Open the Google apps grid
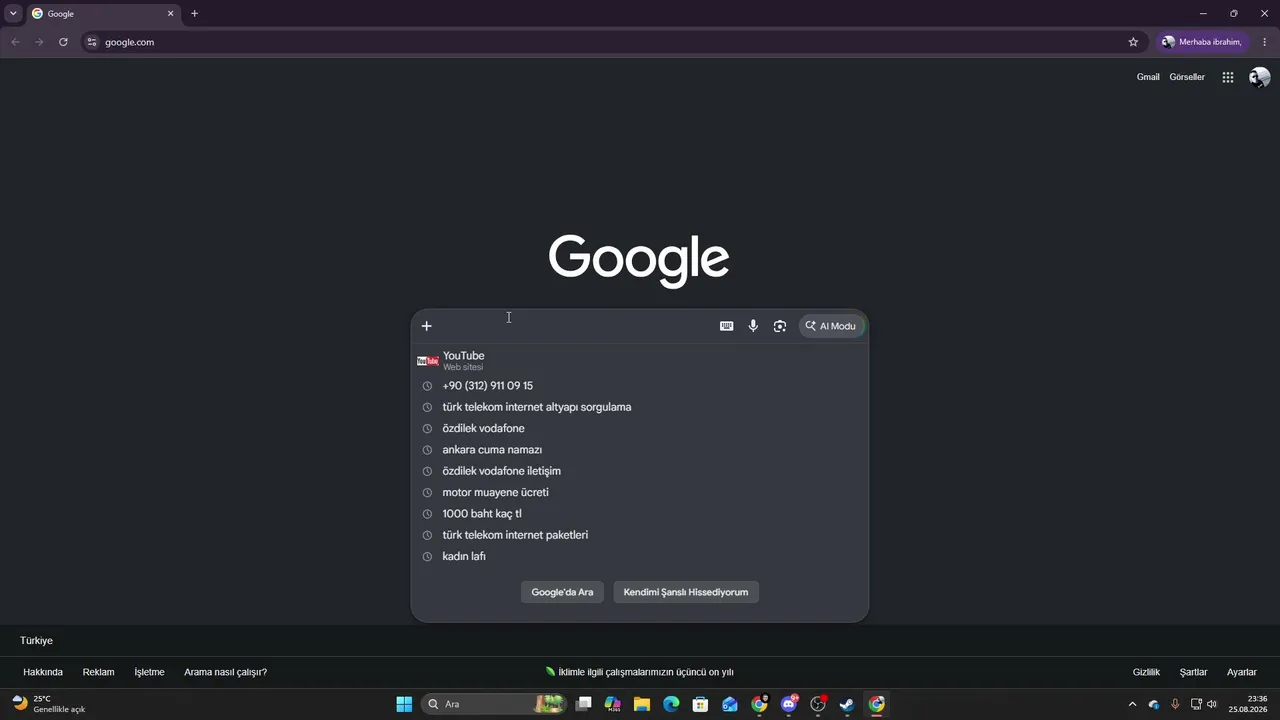The height and width of the screenshot is (720, 1280). coord(1228,77)
